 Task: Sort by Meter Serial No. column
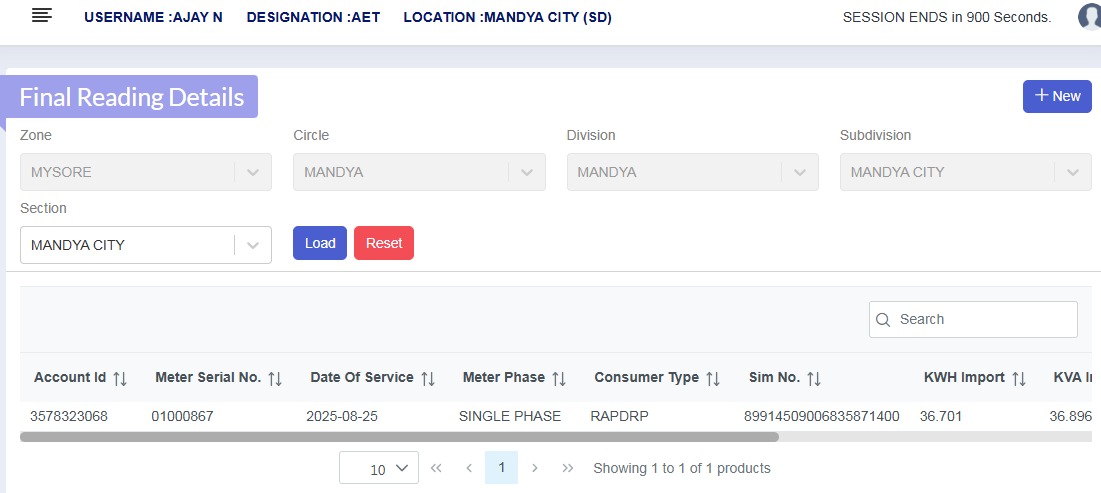pyautogui.click(x=275, y=378)
